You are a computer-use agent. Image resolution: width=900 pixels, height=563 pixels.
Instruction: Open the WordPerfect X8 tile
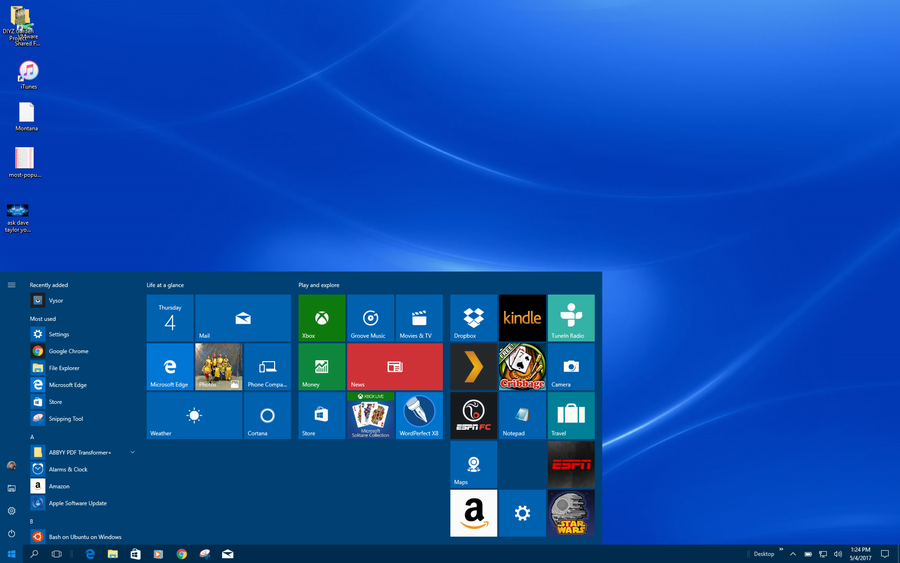[x=419, y=416]
